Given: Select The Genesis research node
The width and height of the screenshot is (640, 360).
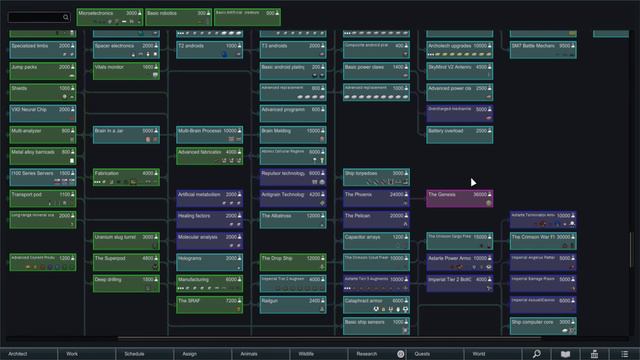Looking at the screenshot, I should 459,198.
